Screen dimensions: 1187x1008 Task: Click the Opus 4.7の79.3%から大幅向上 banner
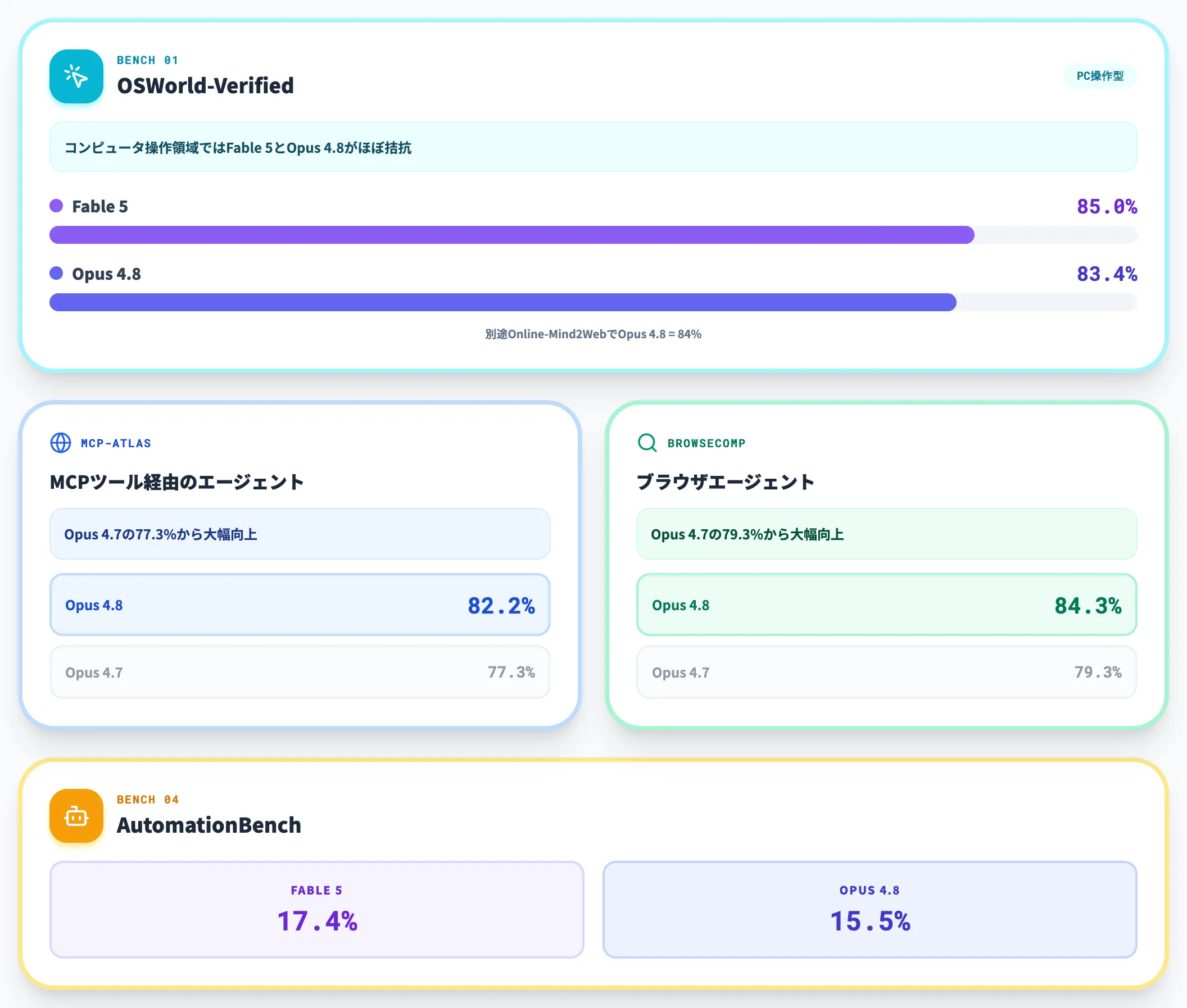(x=886, y=534)
